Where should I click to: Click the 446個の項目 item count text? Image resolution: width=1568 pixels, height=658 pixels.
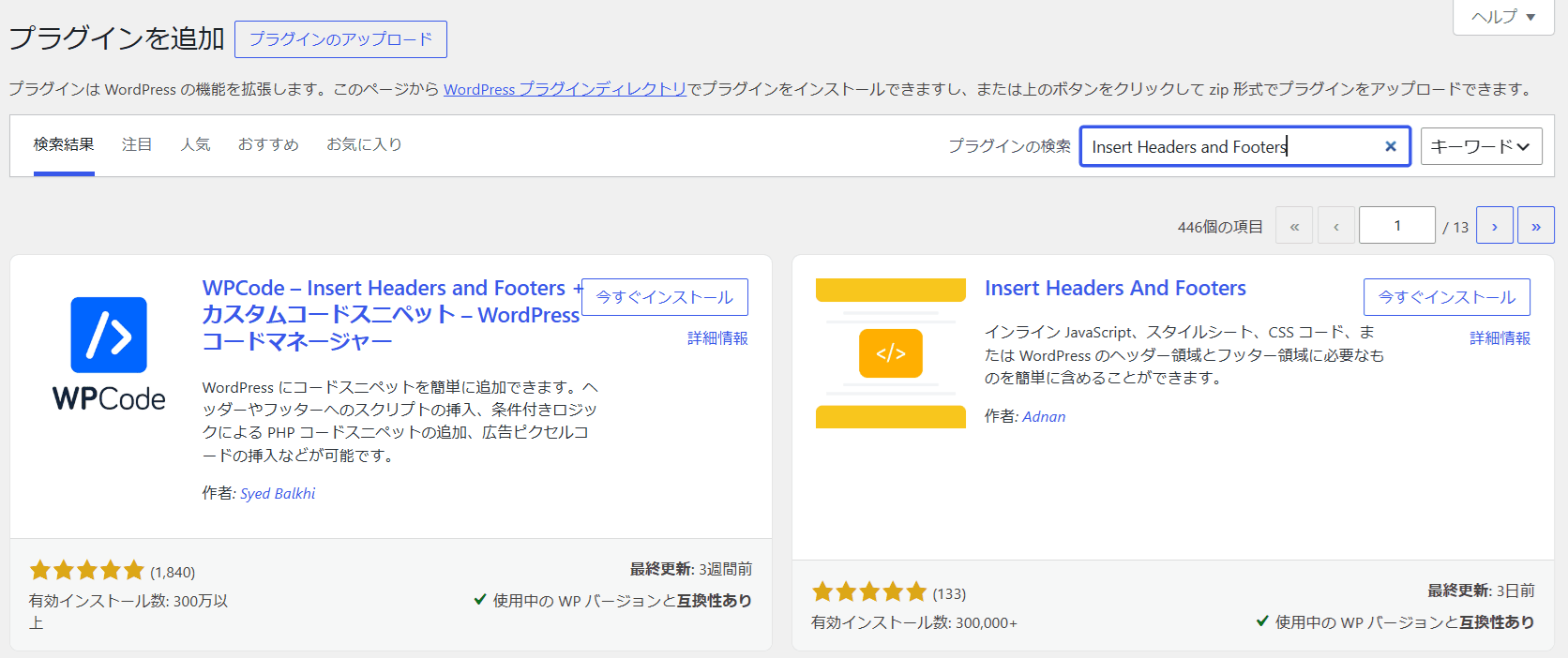[x=1220, y=227]
